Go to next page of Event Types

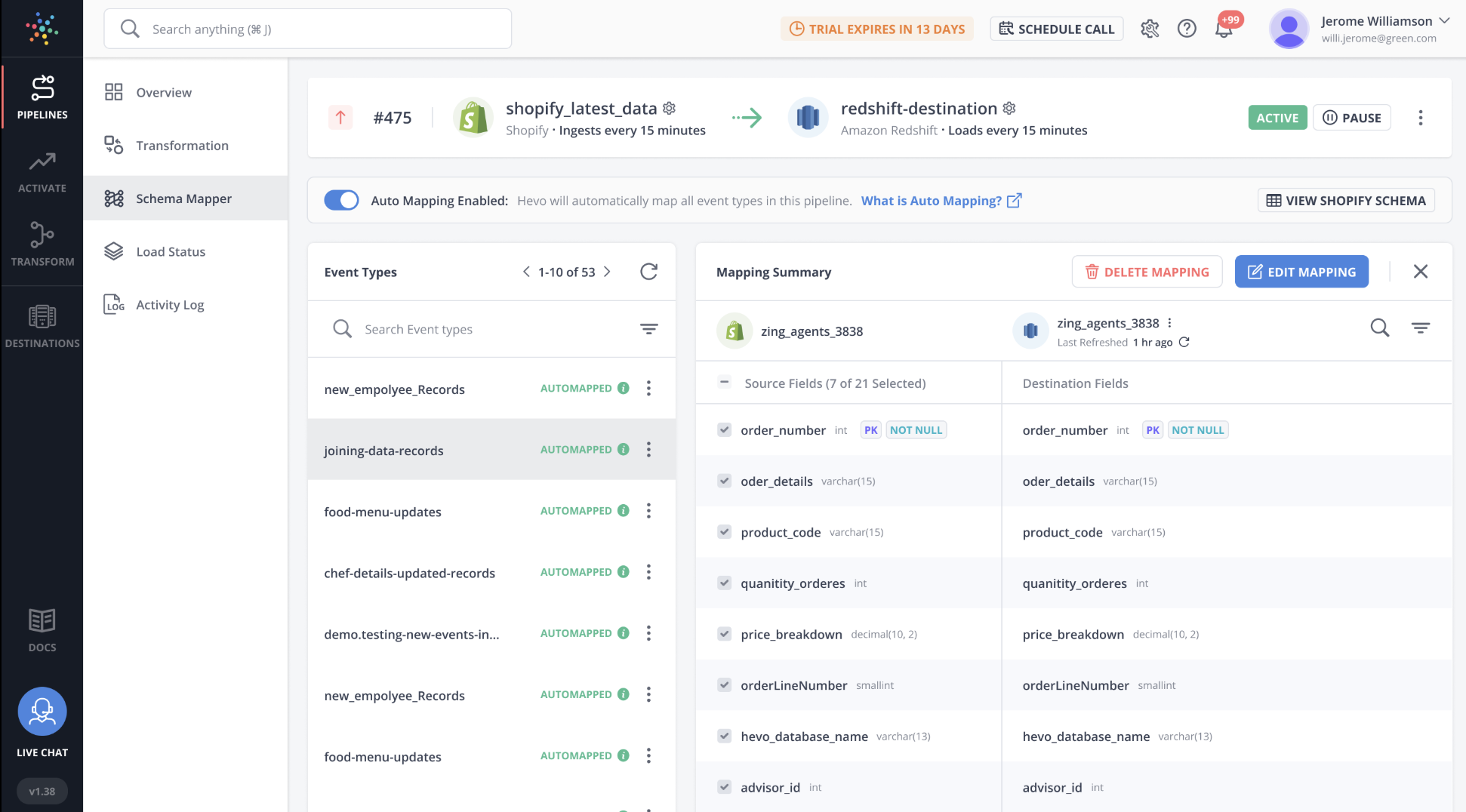click(x=608, y=272)
